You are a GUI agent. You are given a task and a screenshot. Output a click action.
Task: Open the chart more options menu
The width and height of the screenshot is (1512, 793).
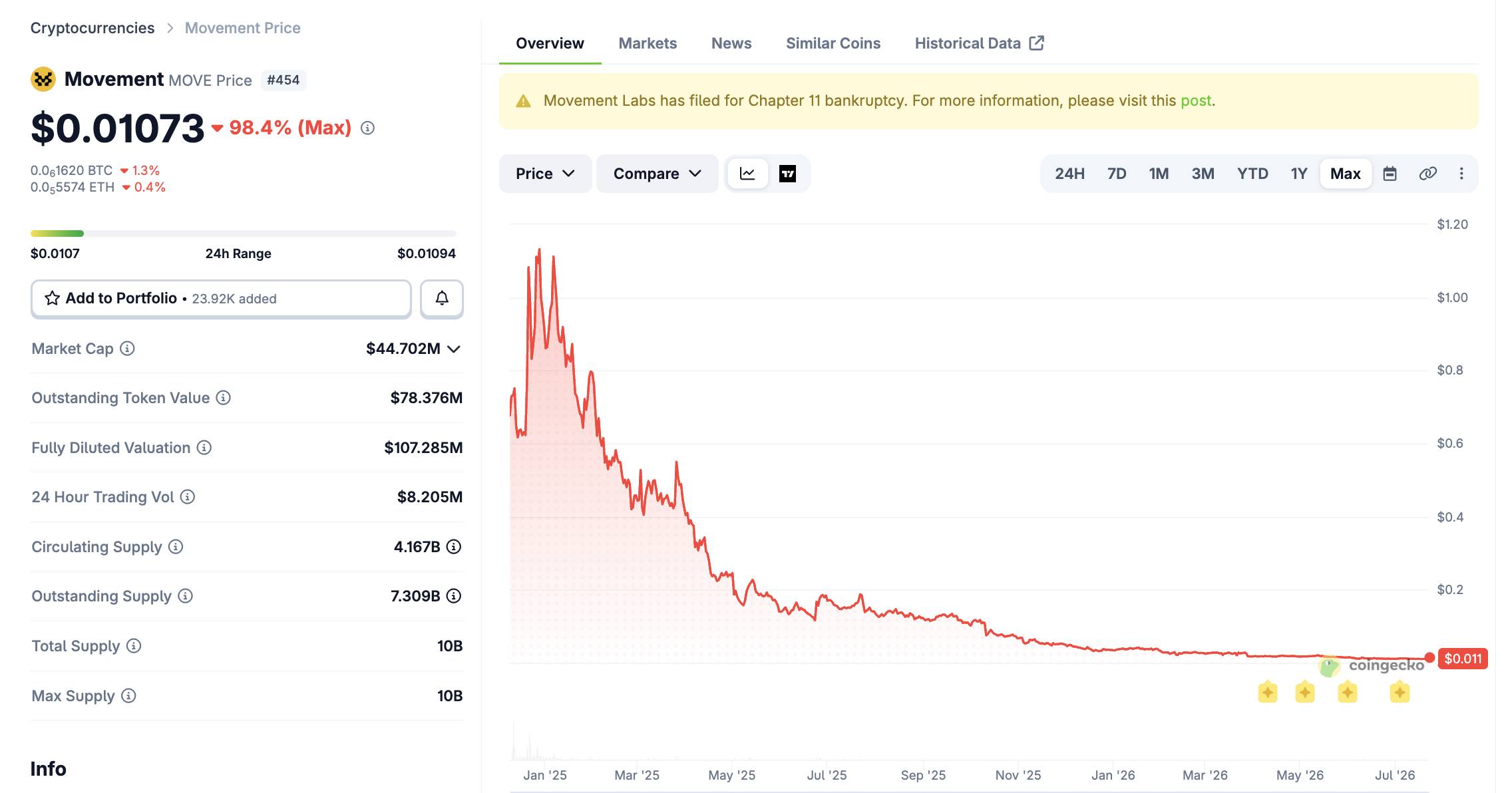coord(1461,174)
